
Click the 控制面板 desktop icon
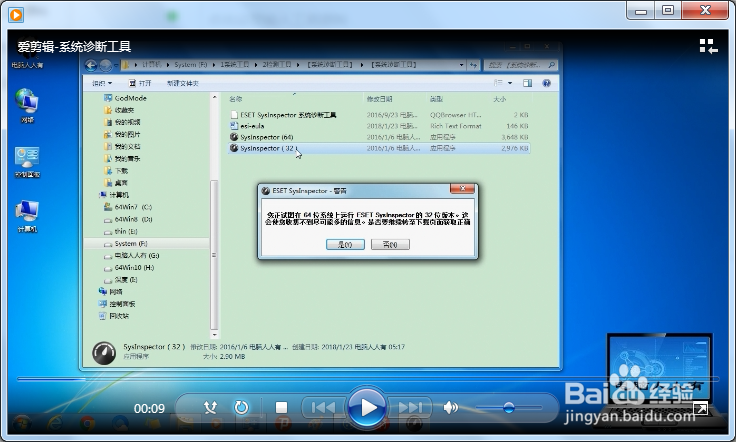[x=27, y=162]
